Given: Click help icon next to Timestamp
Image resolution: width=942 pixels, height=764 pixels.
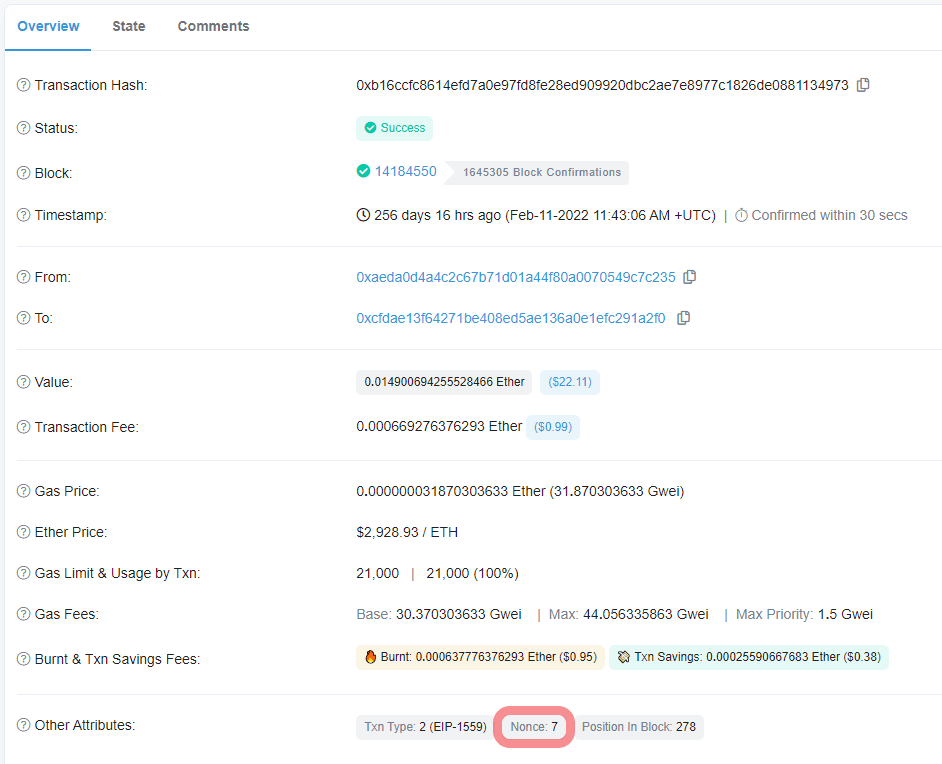Looking at the screenshot, I should (24, 215).
